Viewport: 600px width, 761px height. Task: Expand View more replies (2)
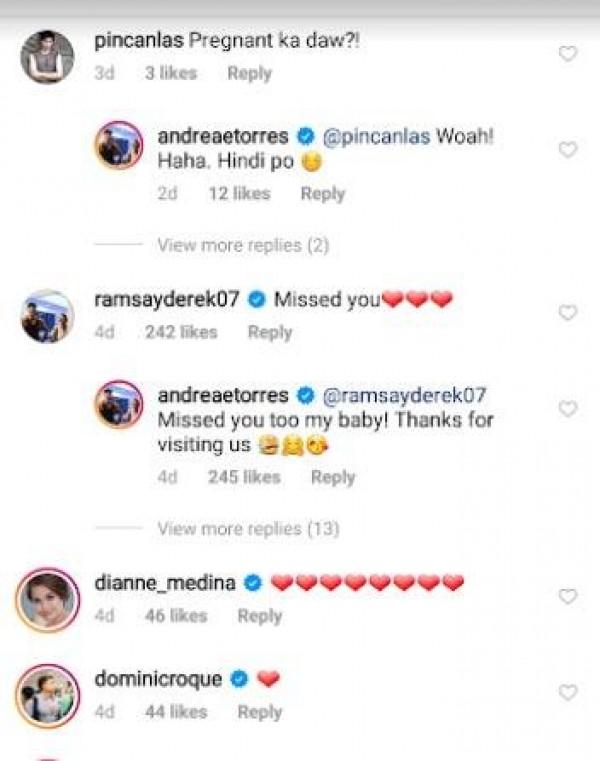point(243,245)
